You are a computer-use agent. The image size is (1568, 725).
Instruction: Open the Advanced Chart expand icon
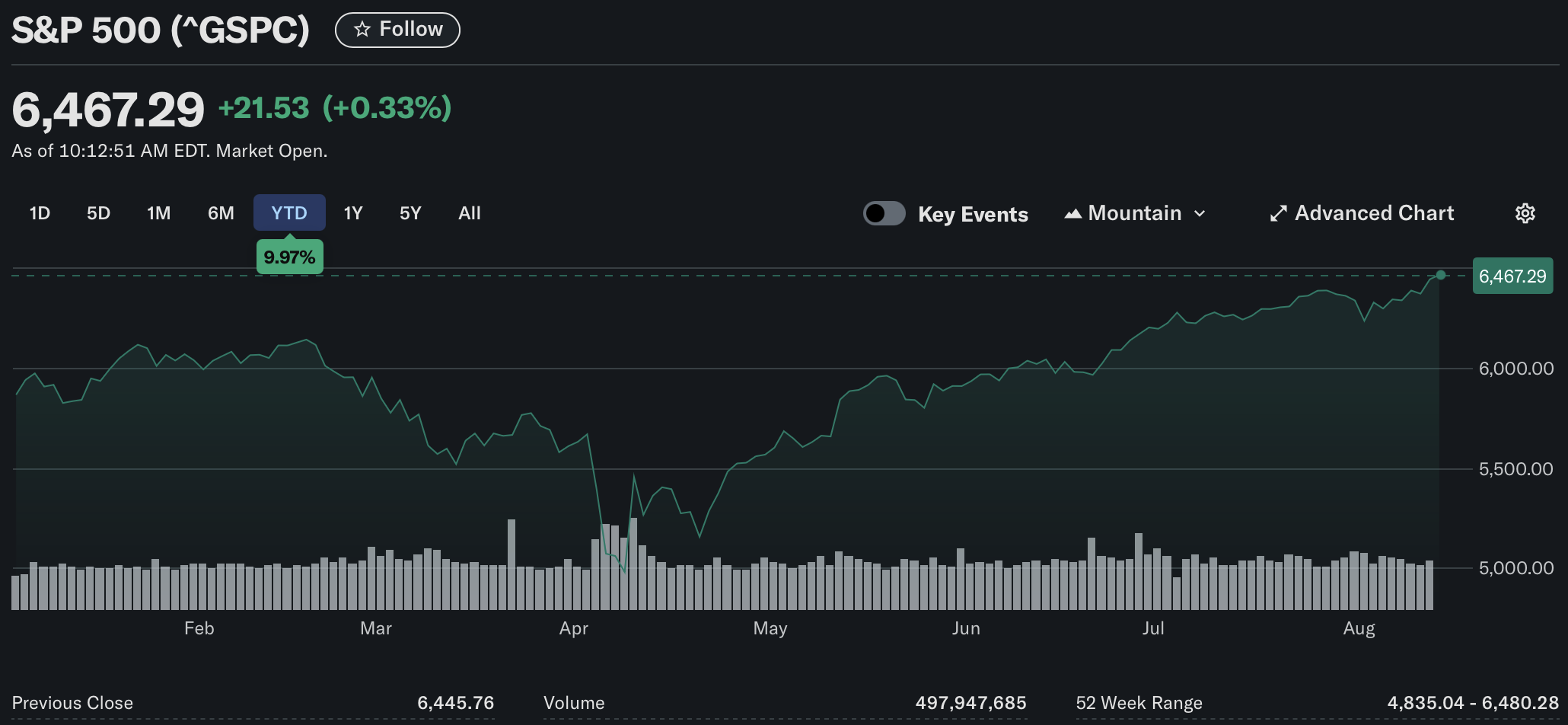point(1278,213)
